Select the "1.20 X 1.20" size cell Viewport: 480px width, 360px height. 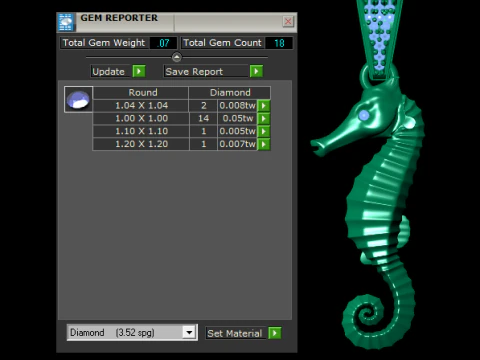tap(141, 144)
